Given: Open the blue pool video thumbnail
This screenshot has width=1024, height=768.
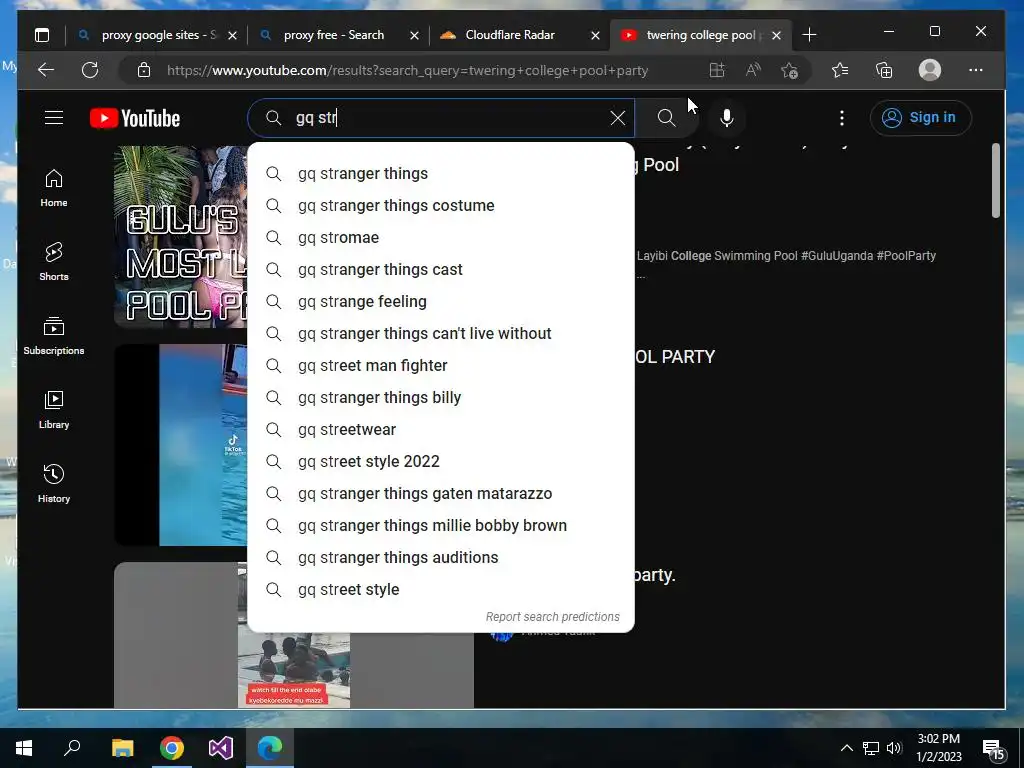Looking at the screenshot, I should (x=181, y=444).
